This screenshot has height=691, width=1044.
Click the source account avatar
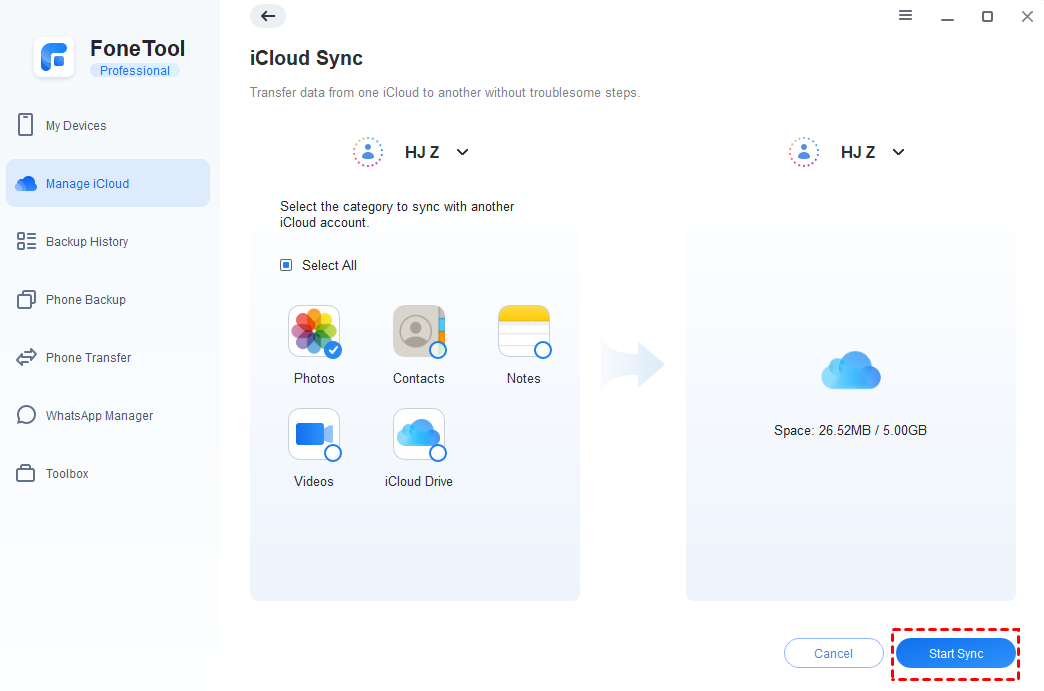pyautogui.click(x=367, y=151)
